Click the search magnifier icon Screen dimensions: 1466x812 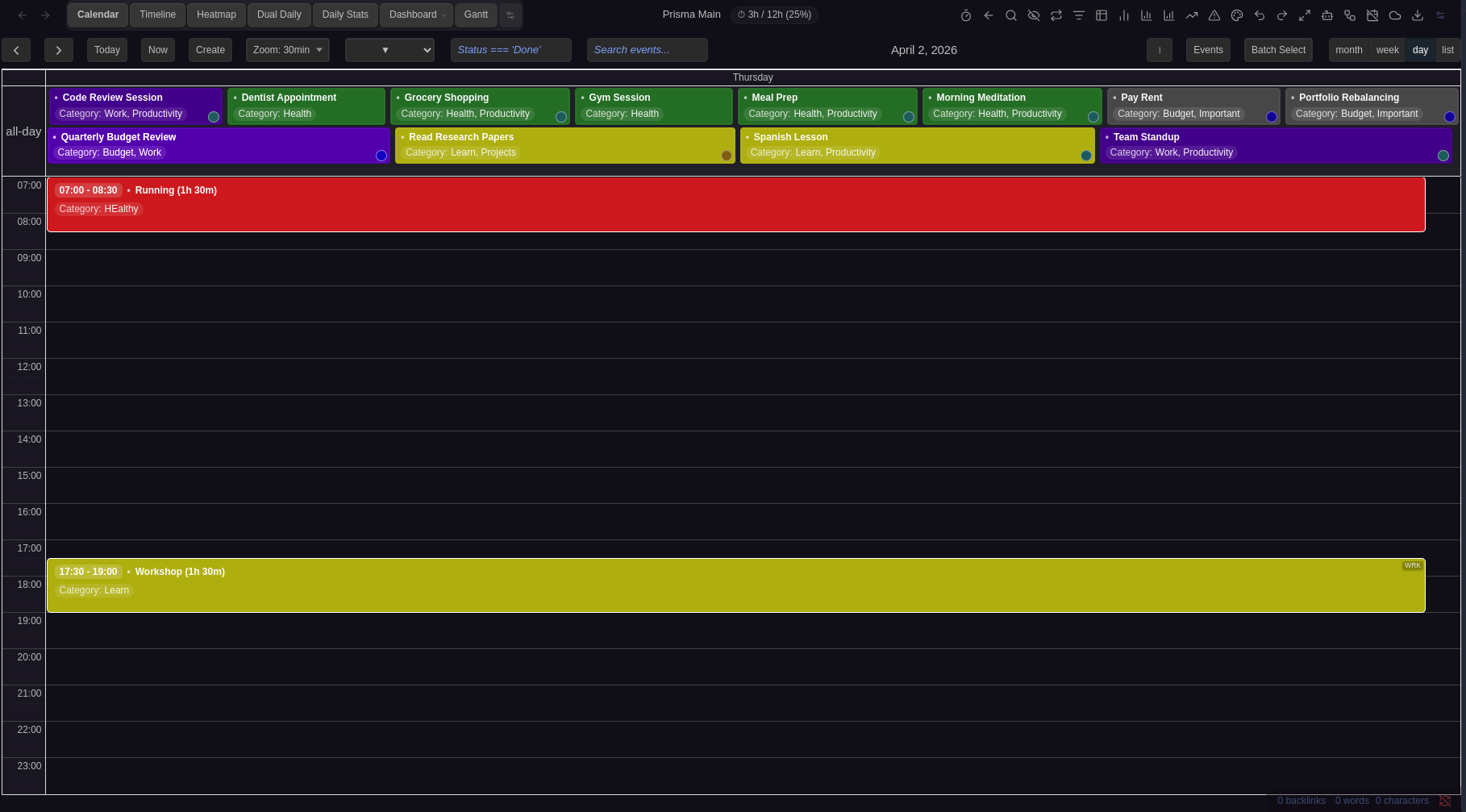point(1010,15)
